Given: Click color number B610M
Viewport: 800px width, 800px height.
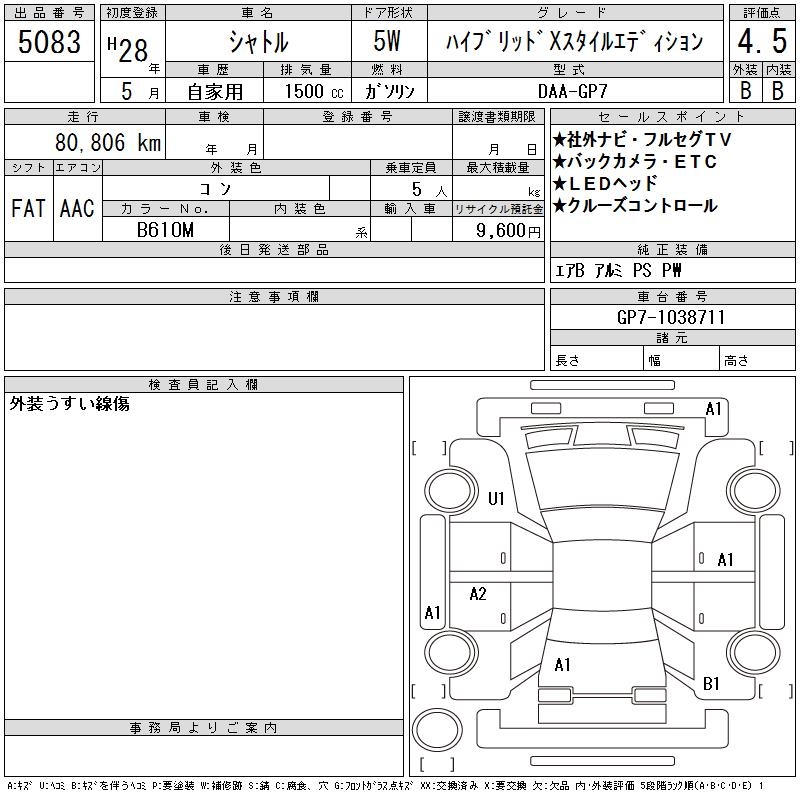Looking at the screenshot, I should point(165,230).
